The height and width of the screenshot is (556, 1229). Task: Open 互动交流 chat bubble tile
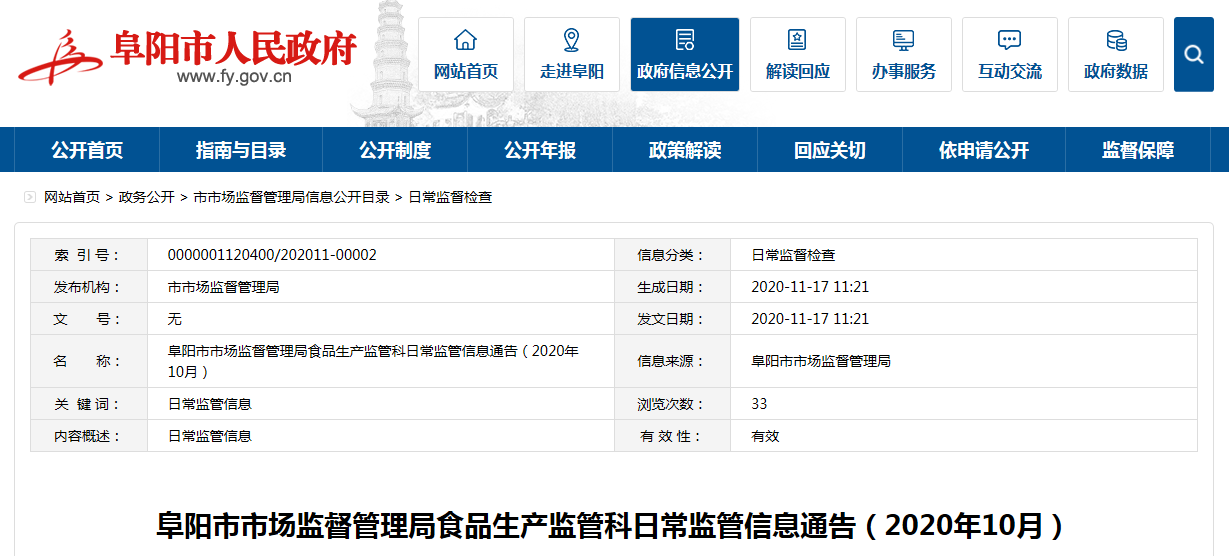point(1009,54)
